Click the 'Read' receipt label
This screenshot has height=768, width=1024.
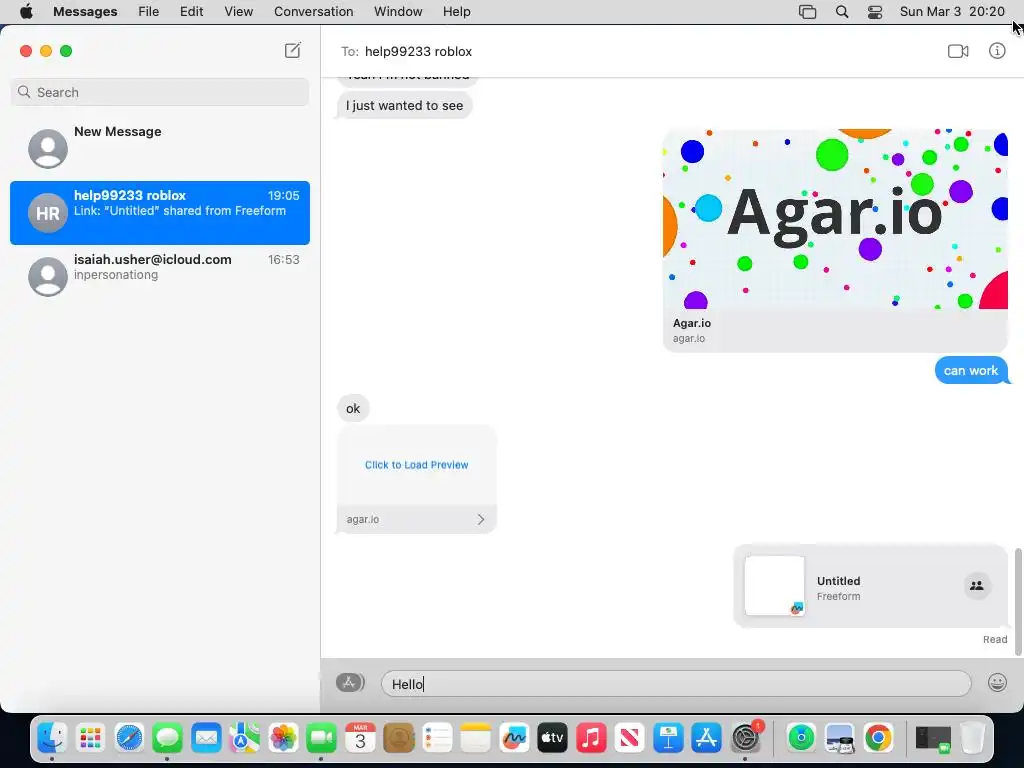click(995, 639)
